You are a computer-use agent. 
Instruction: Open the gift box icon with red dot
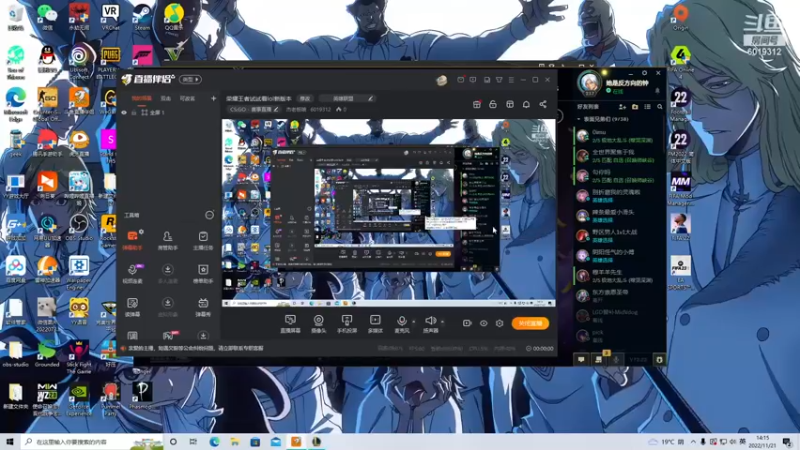(477, 104)
